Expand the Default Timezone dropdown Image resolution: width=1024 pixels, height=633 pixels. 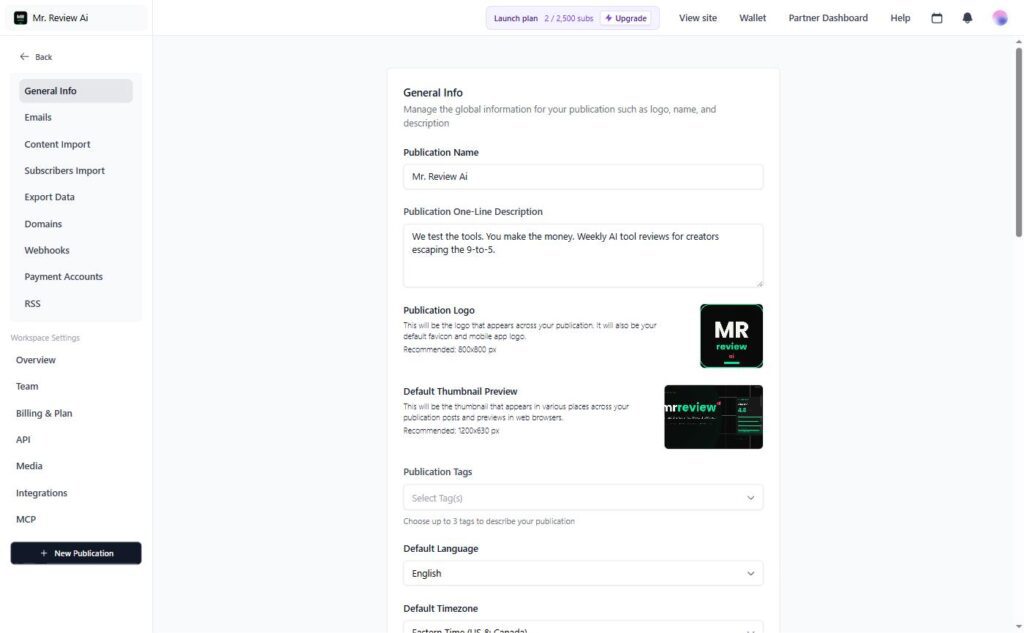pyautogui.click(x=583, y=627)
